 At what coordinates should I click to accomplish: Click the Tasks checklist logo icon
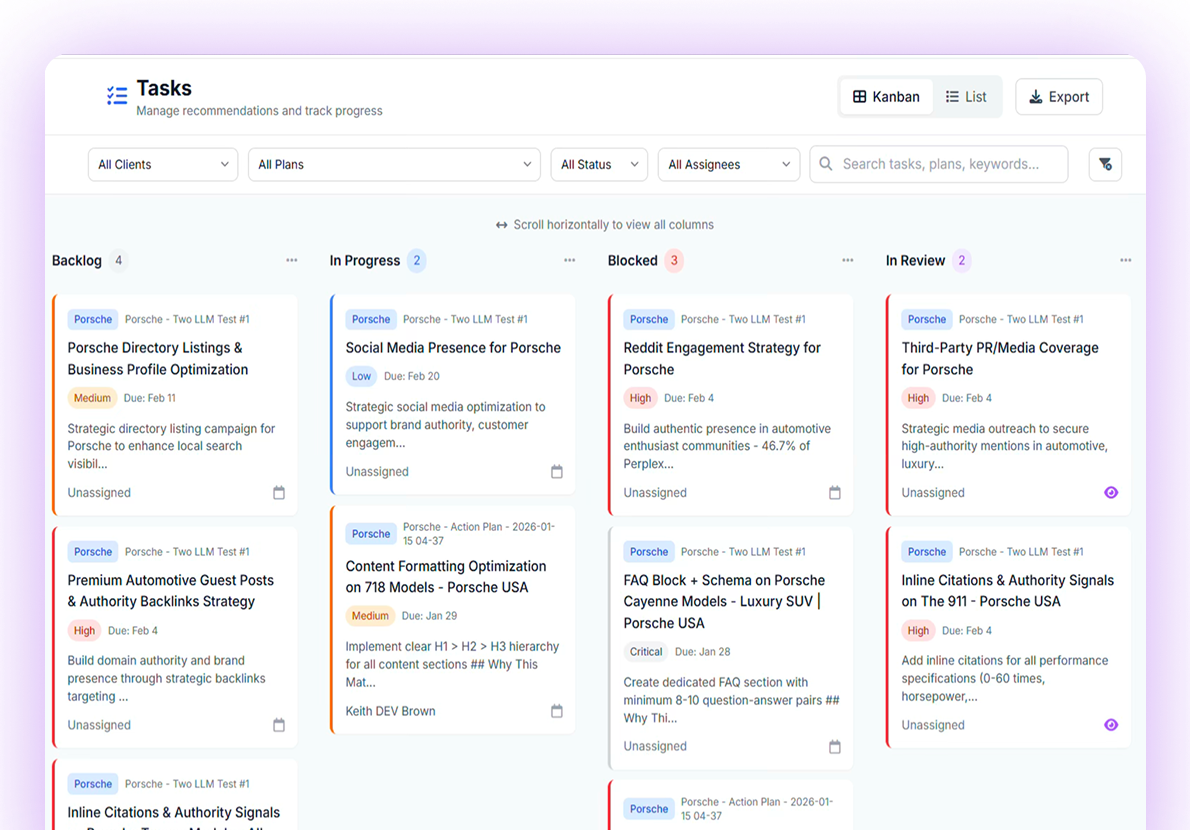click(x=117, y=95)
